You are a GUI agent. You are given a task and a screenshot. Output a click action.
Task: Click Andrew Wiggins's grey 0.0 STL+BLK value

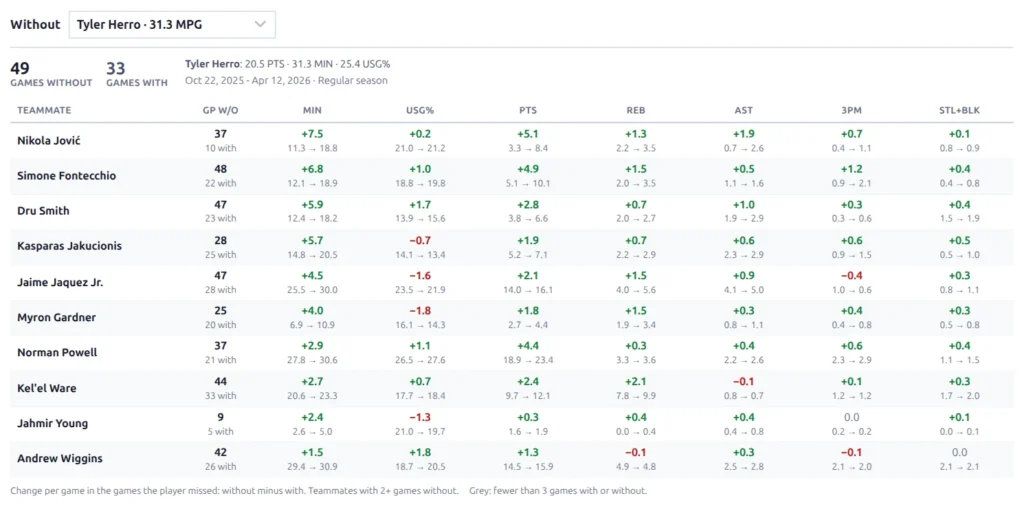tap(959, 452)
